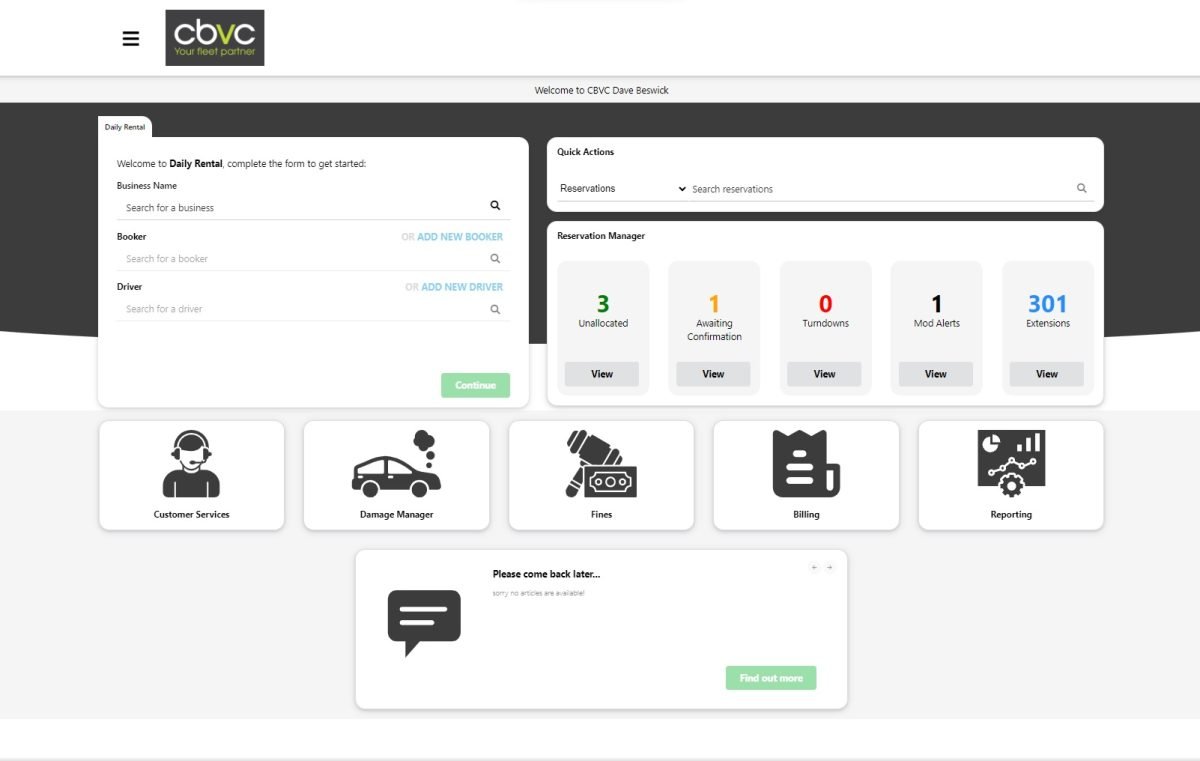Viewport: 1200px width, 761px height.
Task: Click the CBVC fleet partner logo
Action: [x=215, y=38]
